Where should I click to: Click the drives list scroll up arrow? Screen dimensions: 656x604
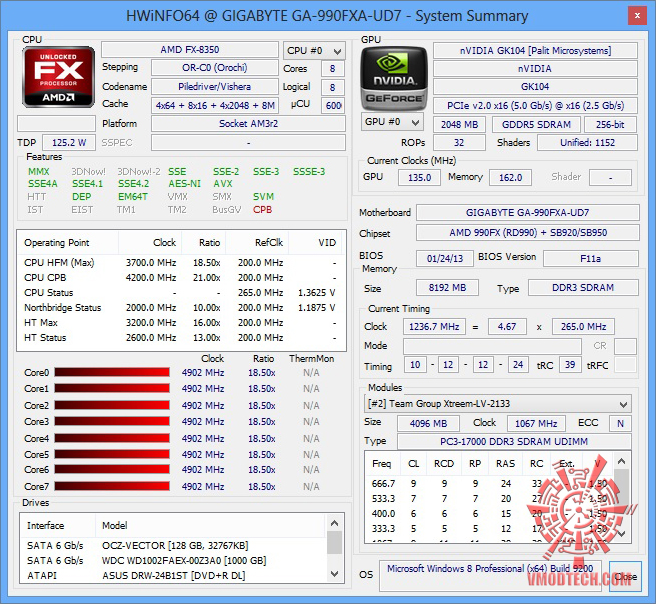[334, 523]
